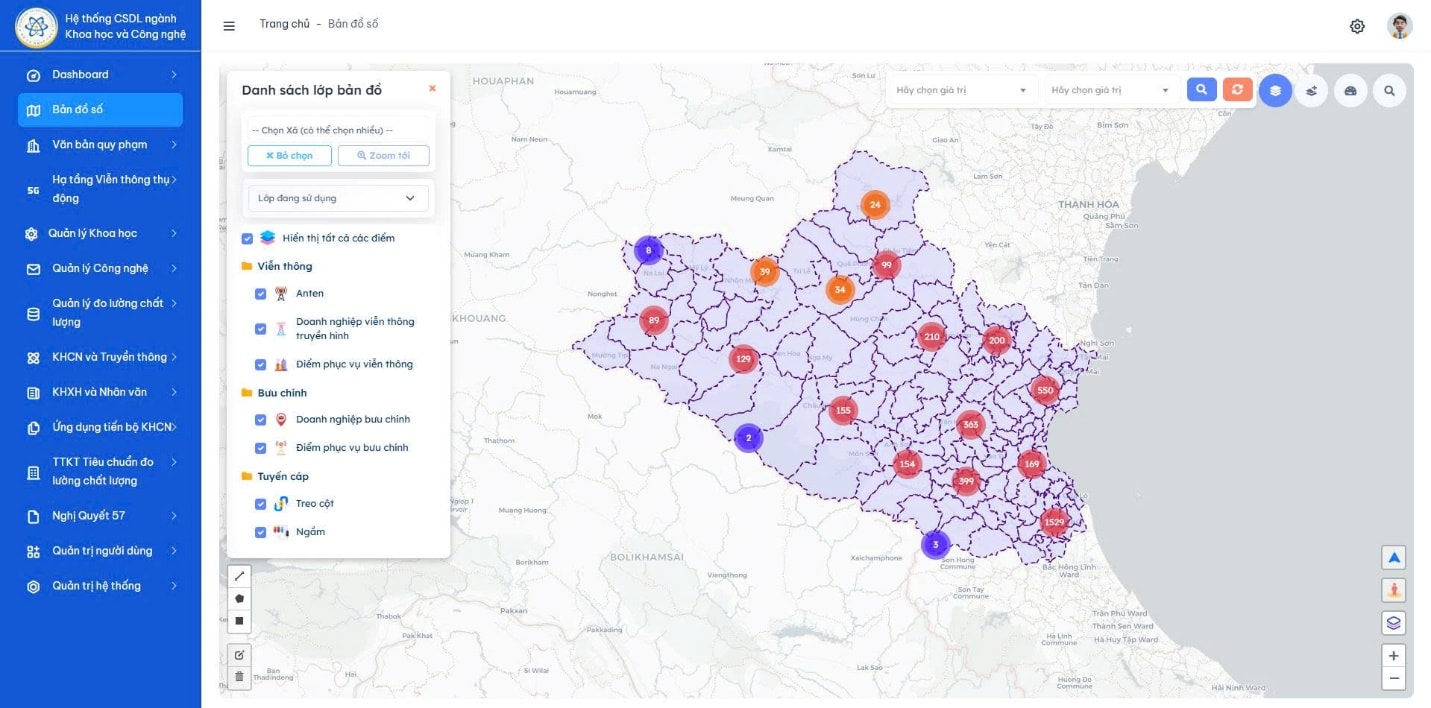Click the blue navigation arrow icon
Image resolution: width=1431 pixels, height=708 pixels.
[1394, 558]
